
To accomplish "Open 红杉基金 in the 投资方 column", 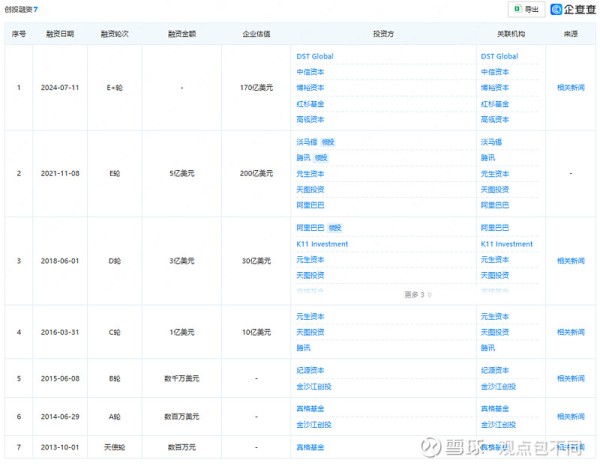I will click(x=310, y=104).
